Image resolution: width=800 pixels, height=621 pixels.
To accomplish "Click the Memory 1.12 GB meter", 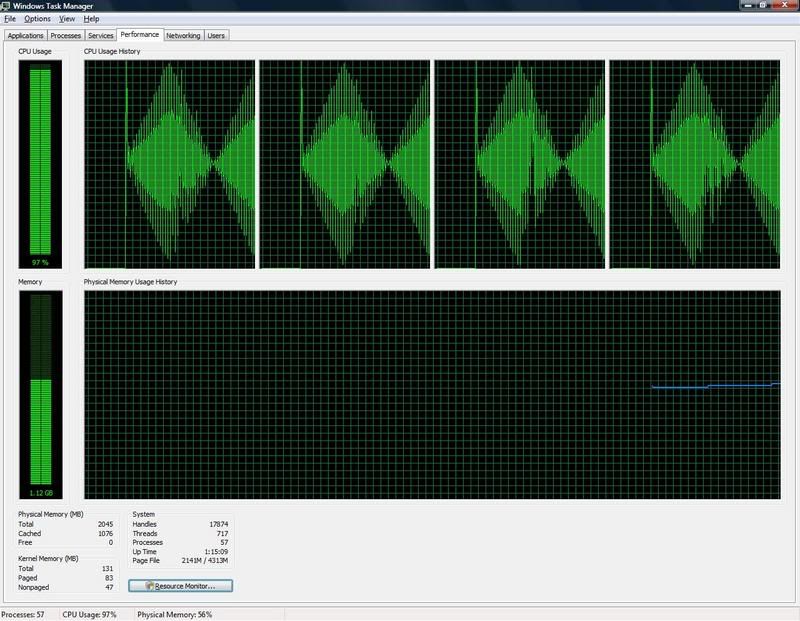I will [x=40, y=395].
